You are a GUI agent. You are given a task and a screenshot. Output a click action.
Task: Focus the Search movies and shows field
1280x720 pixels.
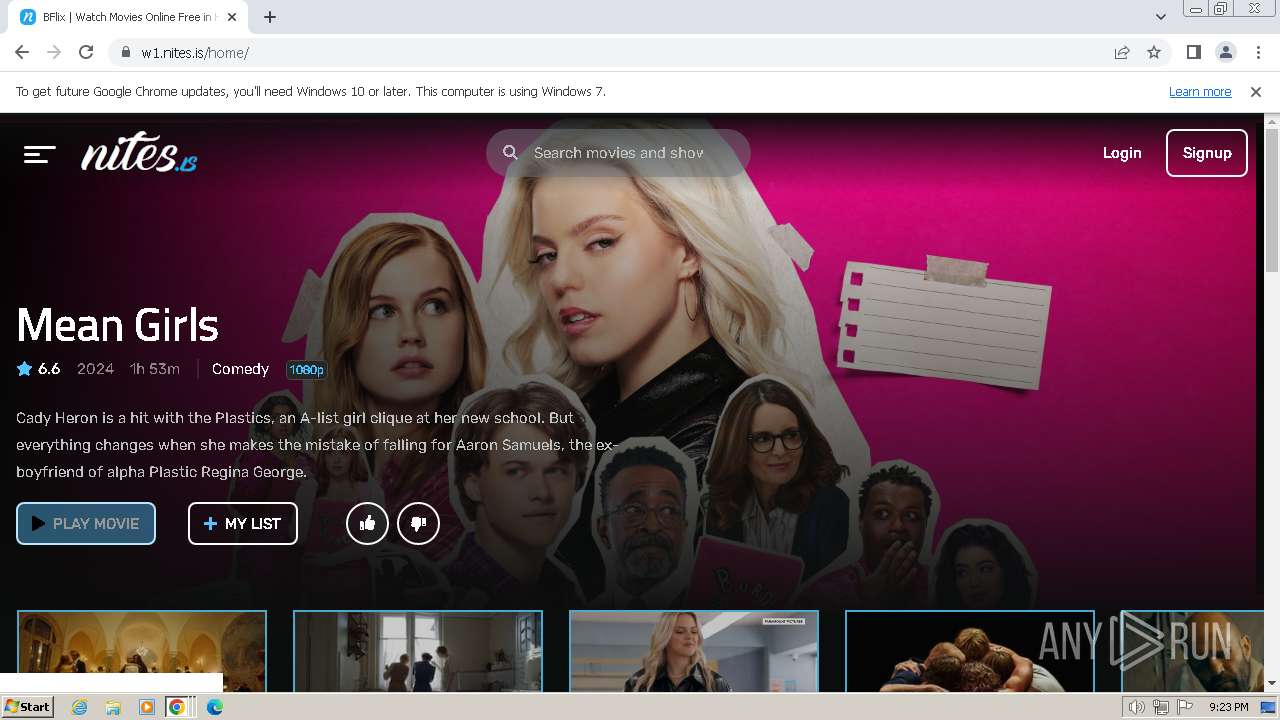(x=618, y=153)
